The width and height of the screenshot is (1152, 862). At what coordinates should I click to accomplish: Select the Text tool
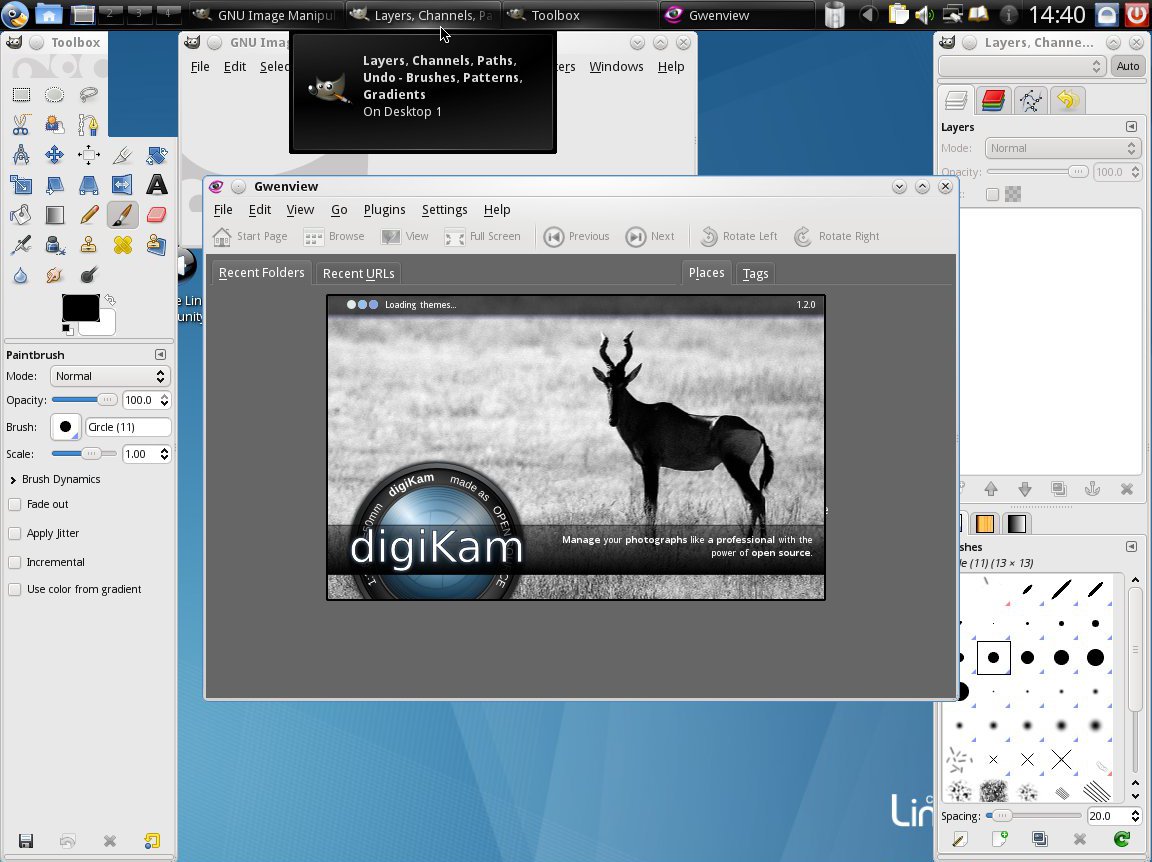[x=156, y=185]
